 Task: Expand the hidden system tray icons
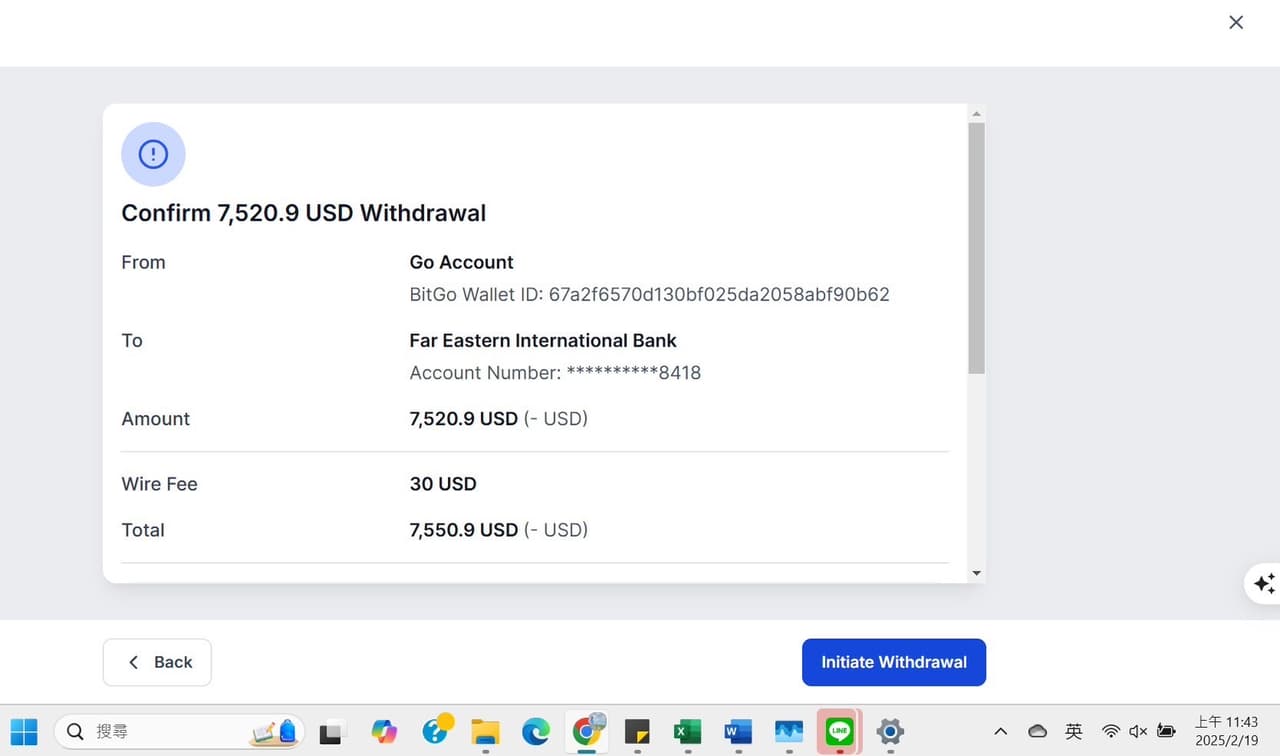[x=1000, y=732]
